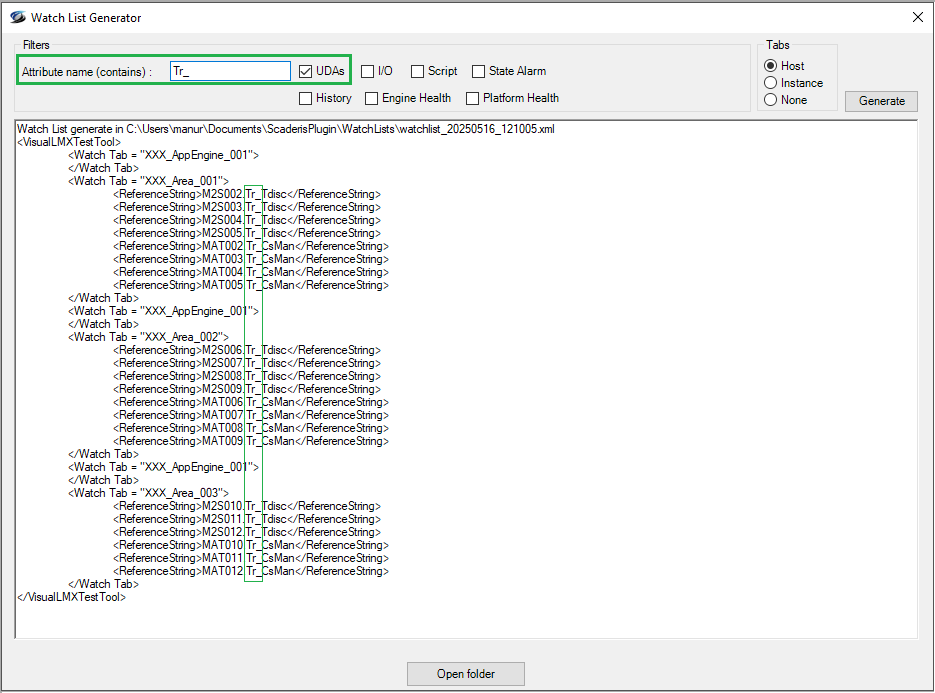The image size is (935, 693).
Task: Enable the State Alarm checkbox
Action: click(x=479, y=72)
